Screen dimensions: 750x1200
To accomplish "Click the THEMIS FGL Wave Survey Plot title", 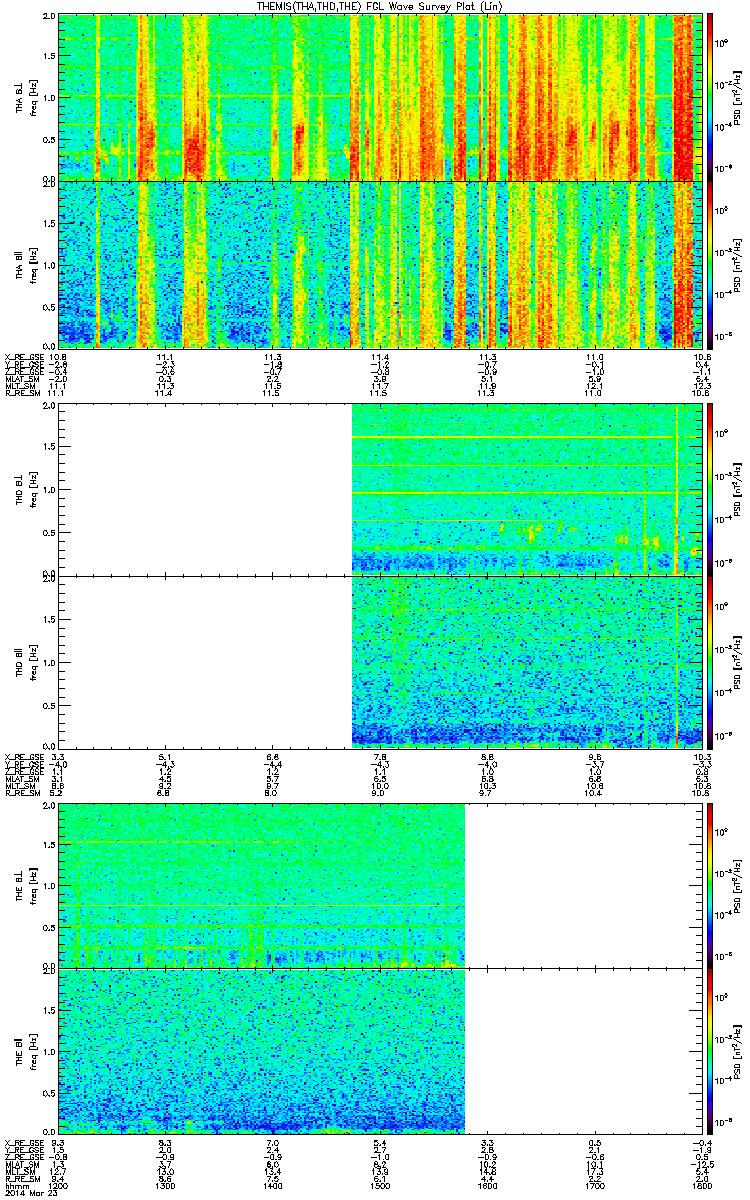I will (381, 6).
